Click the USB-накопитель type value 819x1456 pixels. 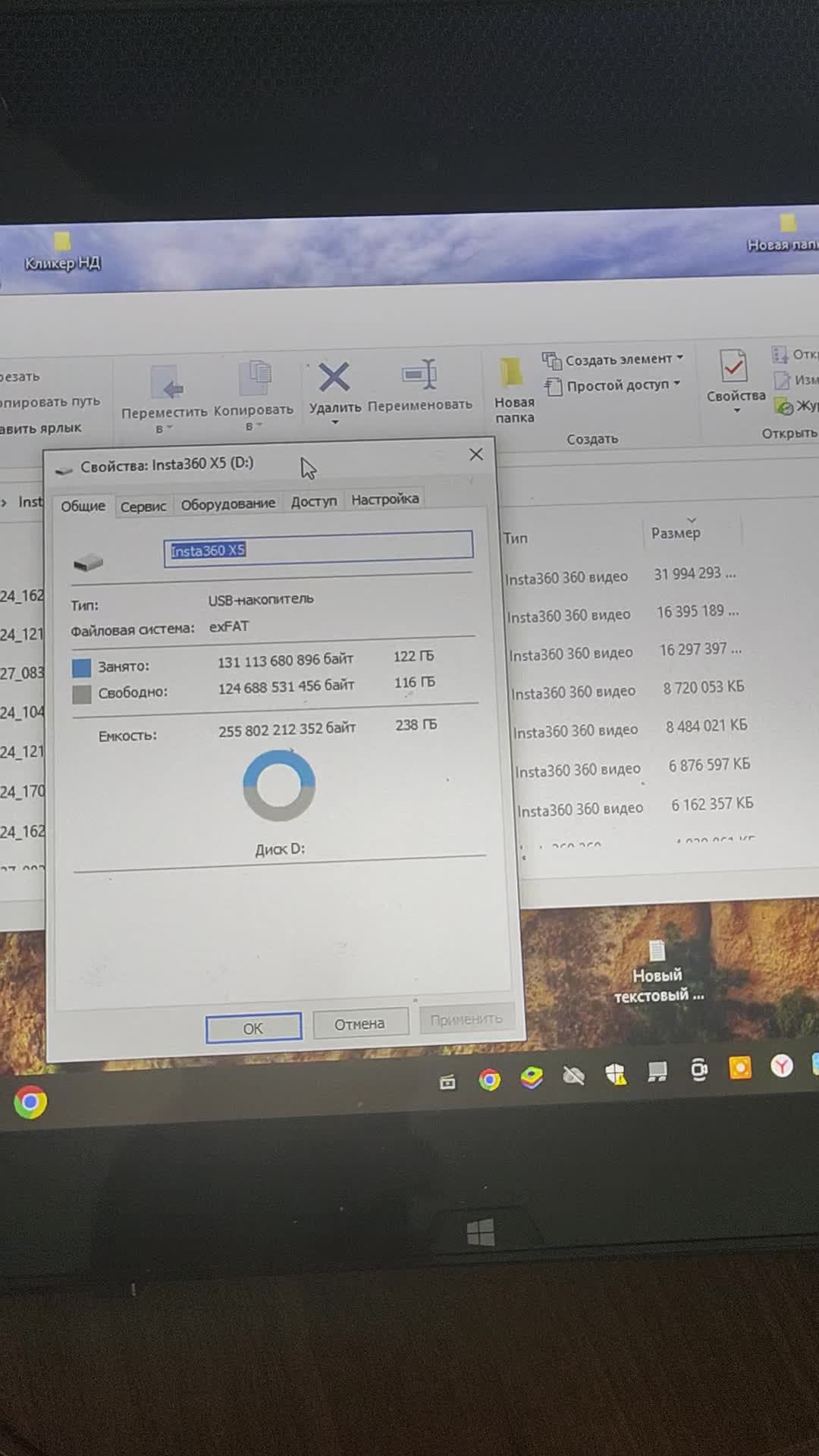point(261,600)
